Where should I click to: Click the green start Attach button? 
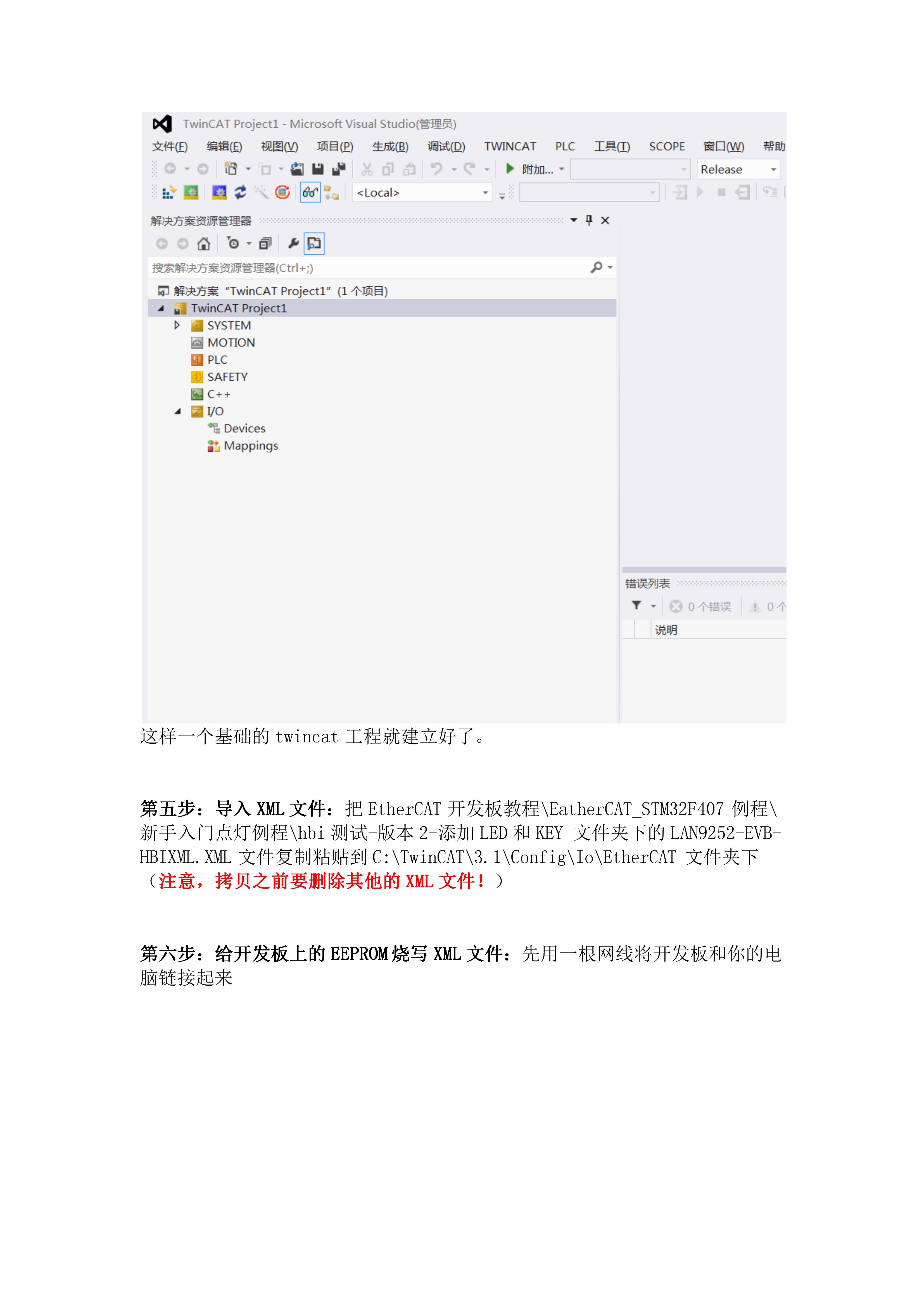tap(510, 169)
